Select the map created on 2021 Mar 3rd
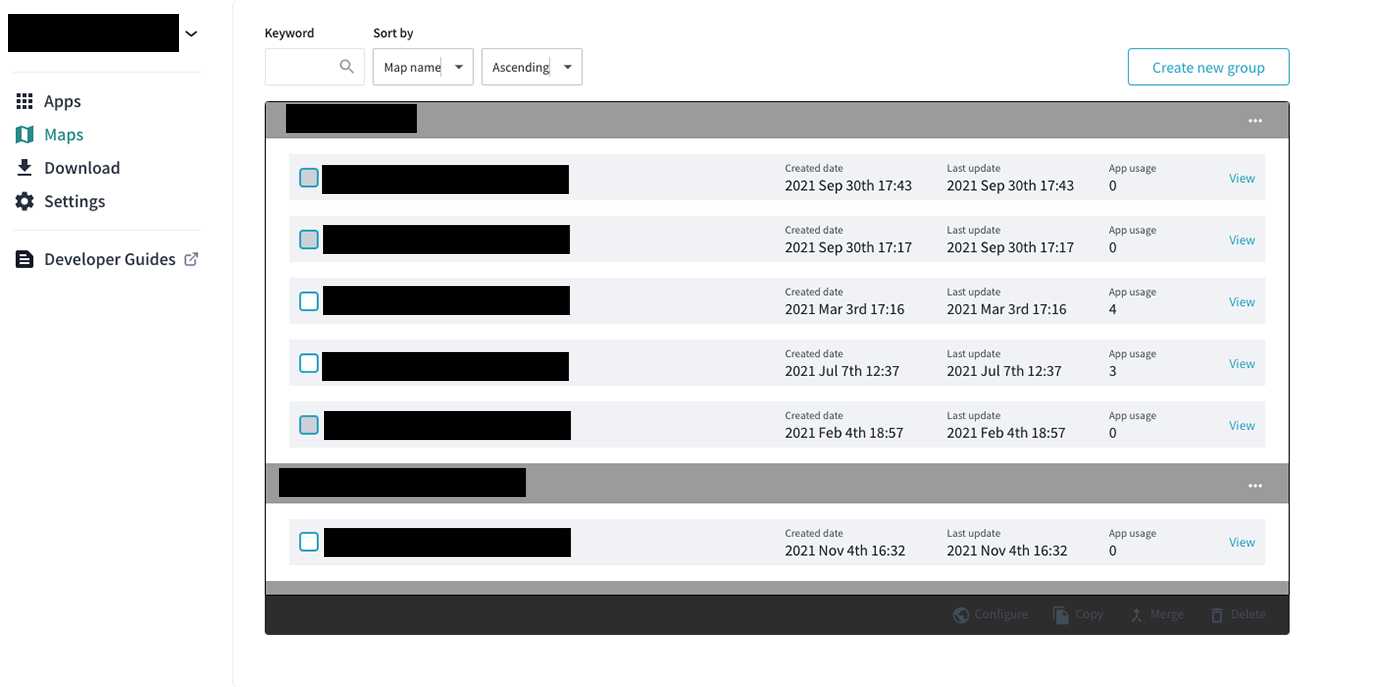This screenshot has width=1376, height=687. click(x=308, y=301)
